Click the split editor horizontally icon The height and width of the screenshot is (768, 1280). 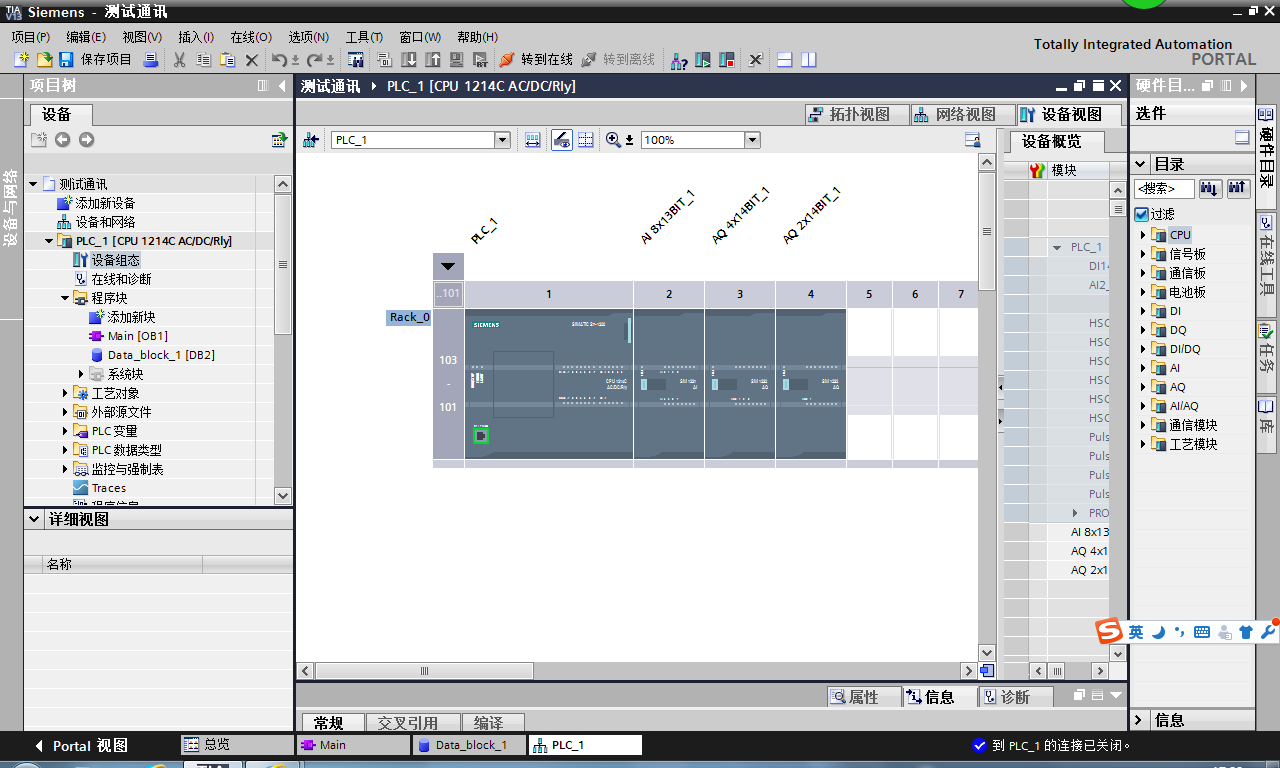[x=785, y=60]
